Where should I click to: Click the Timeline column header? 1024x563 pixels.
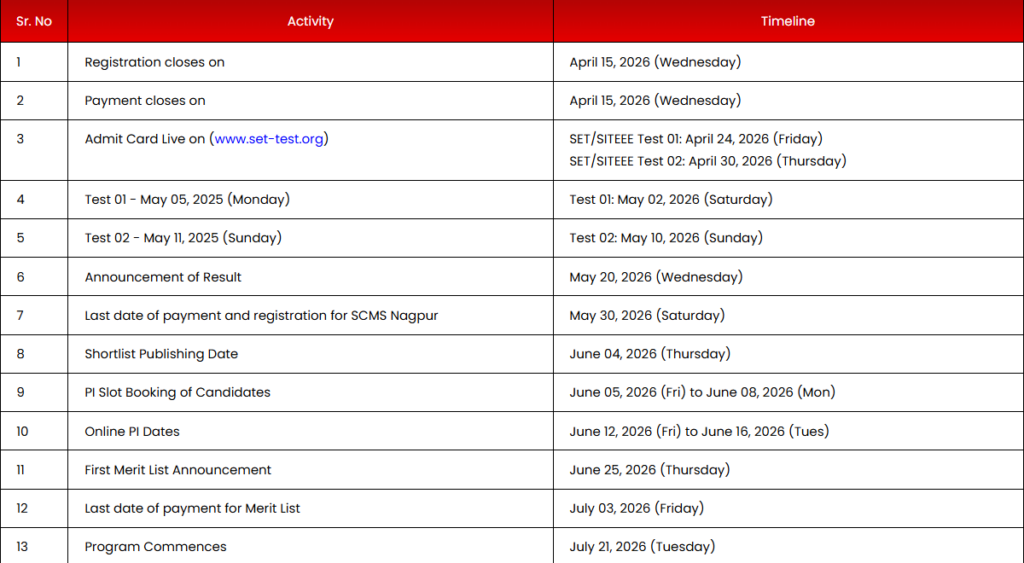788,21
